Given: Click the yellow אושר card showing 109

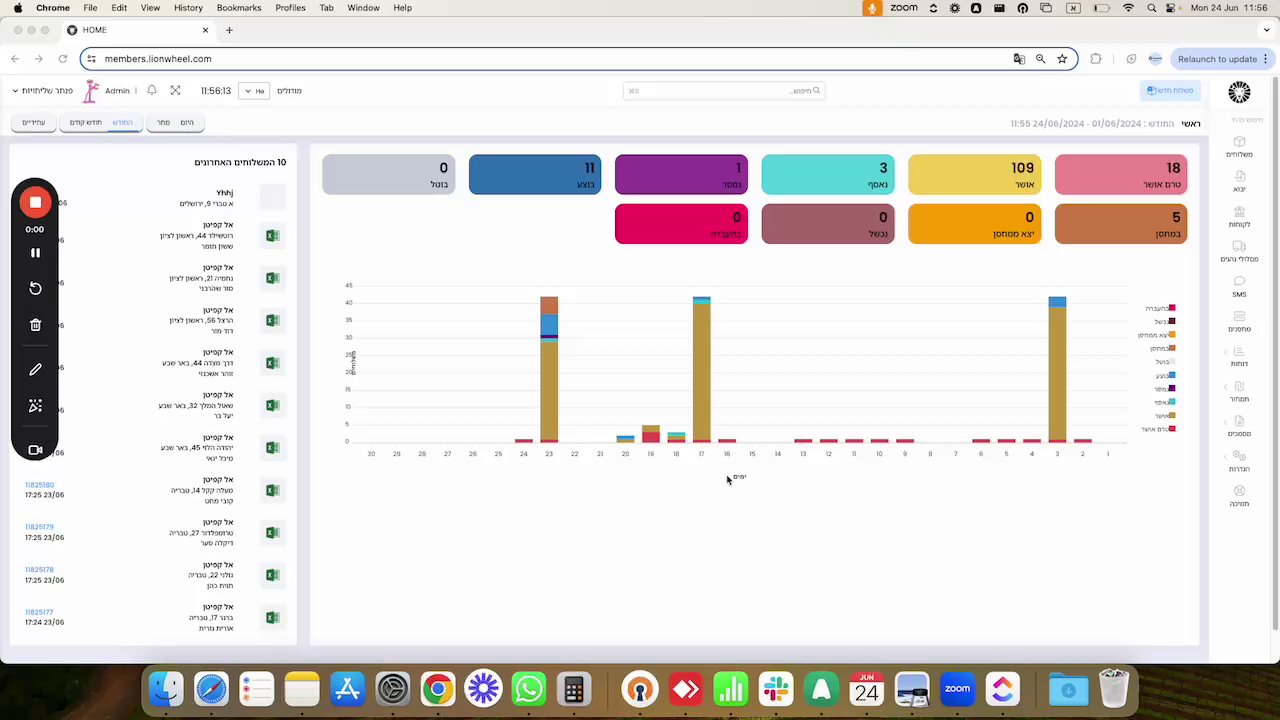Looking at the screenshot, I should coord(974,175).
